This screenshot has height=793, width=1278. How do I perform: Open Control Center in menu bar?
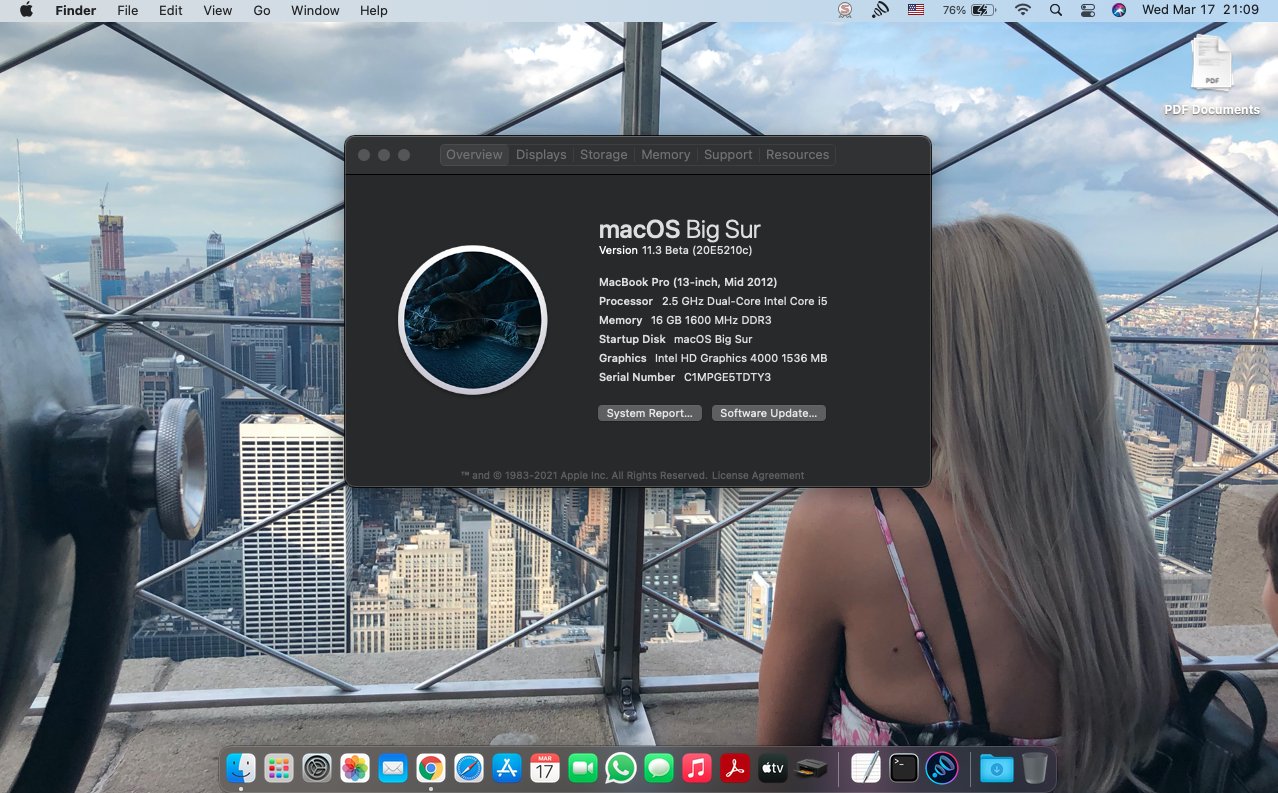tap(1088, 10)
